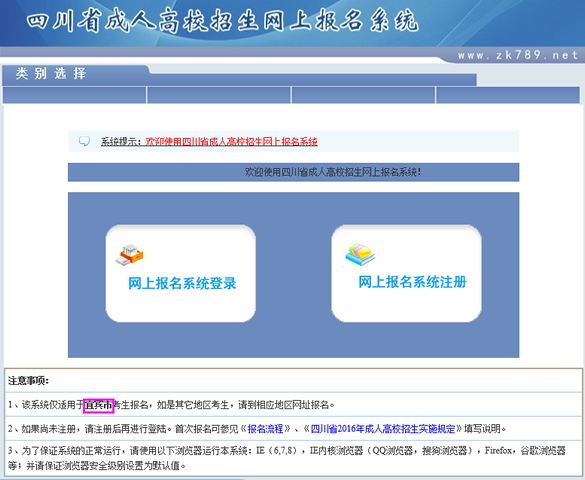585x480 pixels.
Task: Click the blue 欢迎使用 welcome banner bar
Action: (x=293, y=172)
